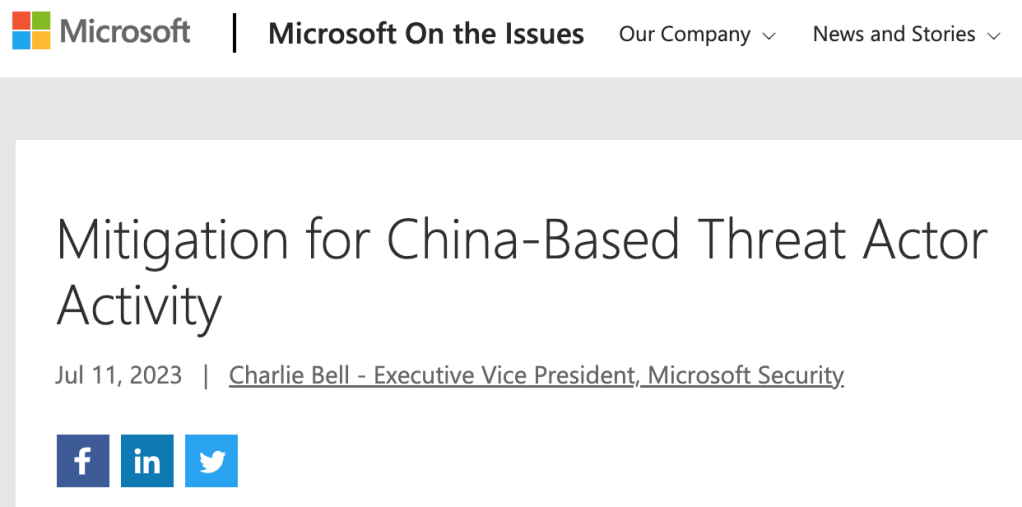Click the gray banner below the header
1022x507 pixels.
(511, 108)
